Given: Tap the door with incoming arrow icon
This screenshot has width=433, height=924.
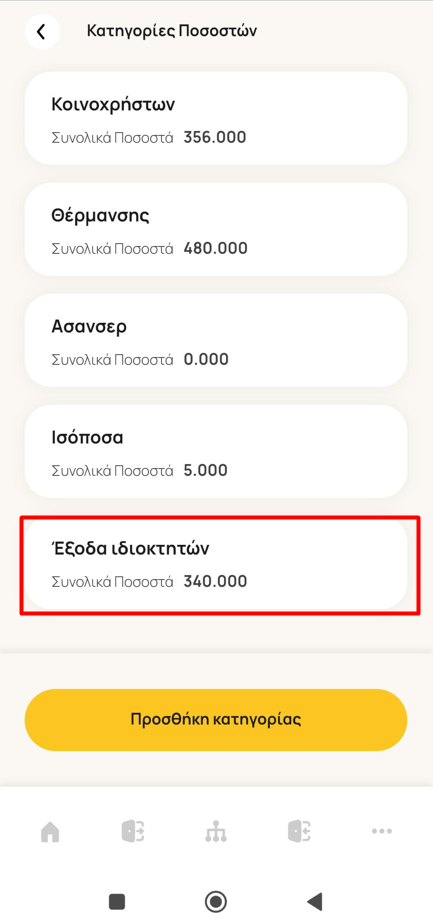Looking at the screenshot, I should coord(299,831).
